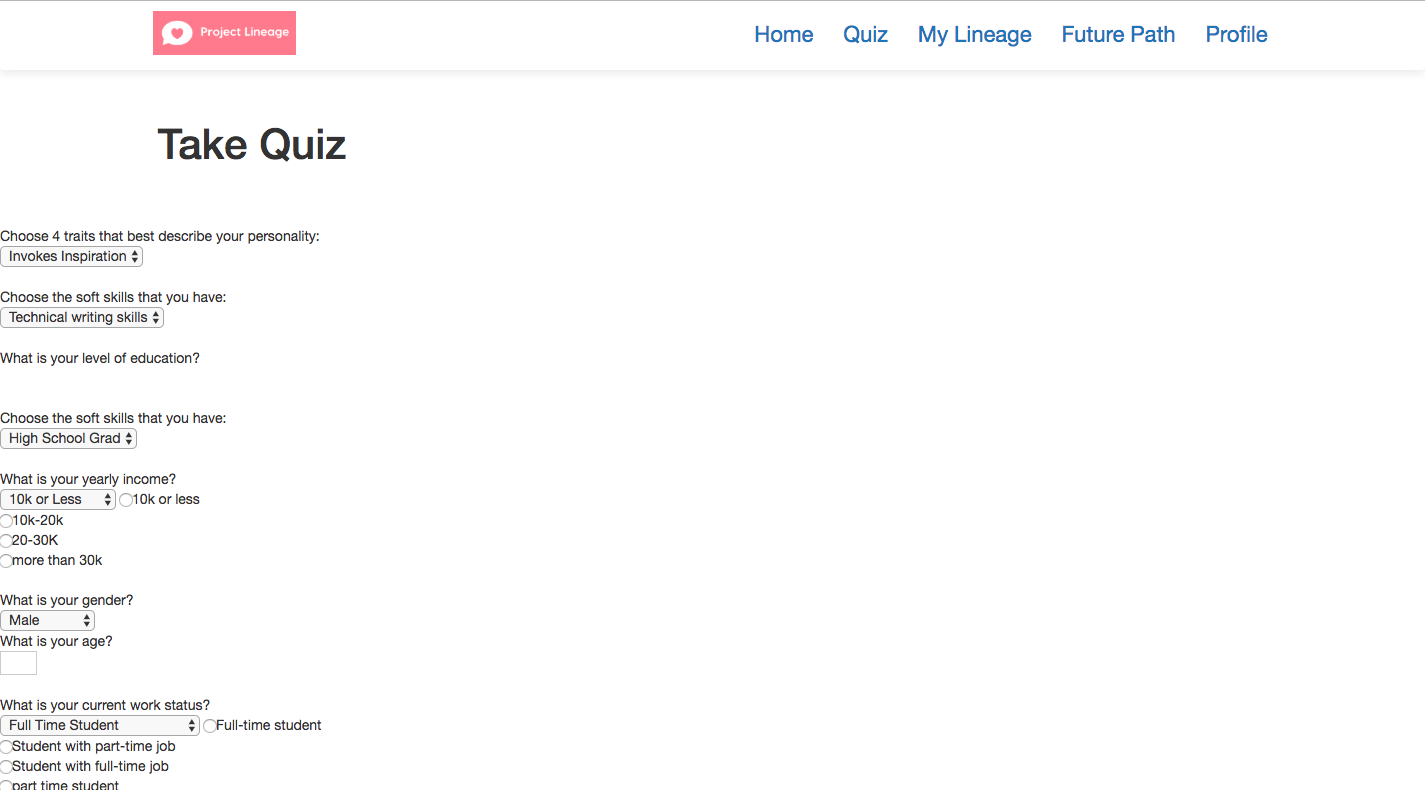Open the Home page link

(784, 34)
